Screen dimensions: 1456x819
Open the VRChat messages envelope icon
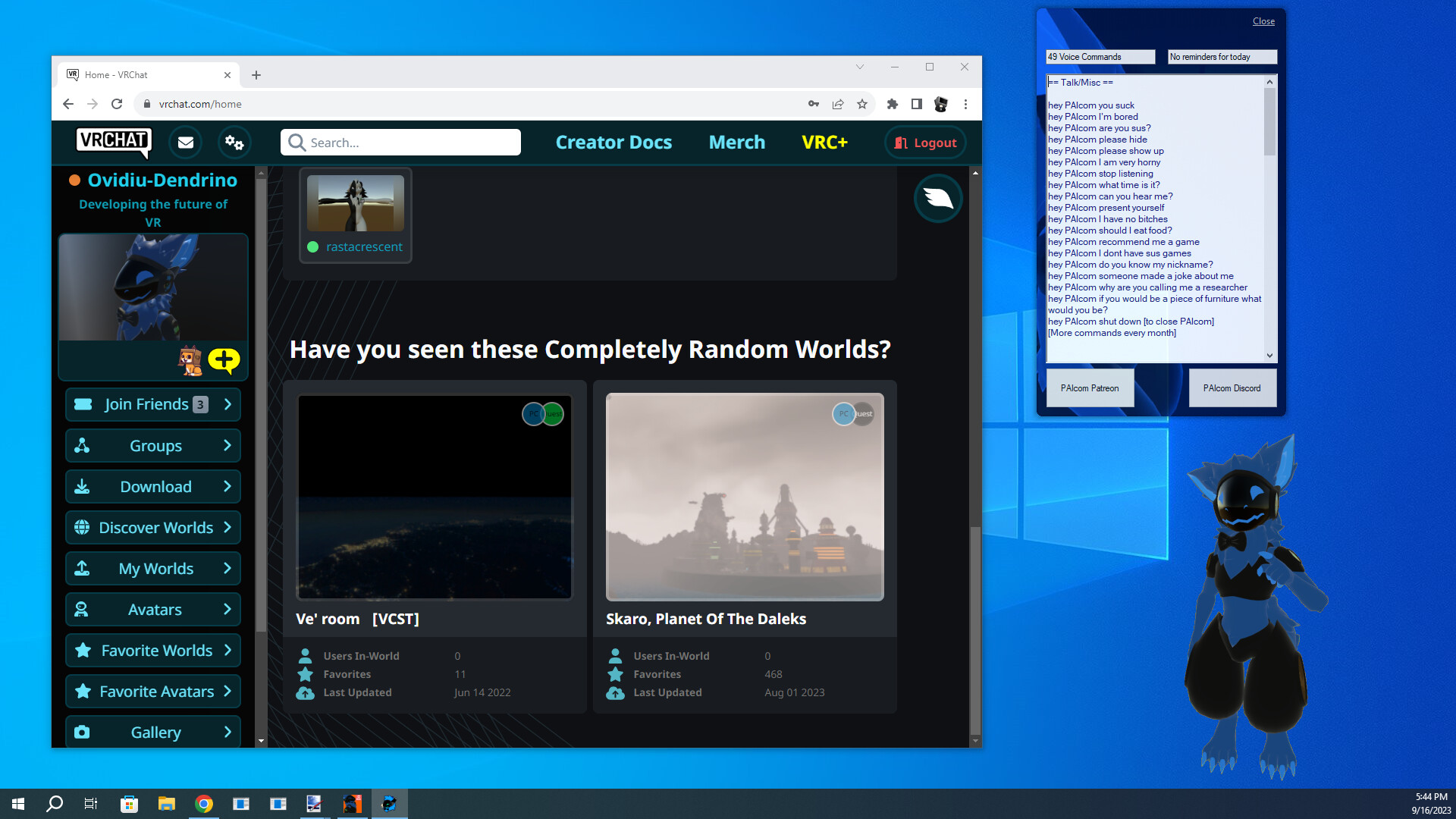[185, 142]
